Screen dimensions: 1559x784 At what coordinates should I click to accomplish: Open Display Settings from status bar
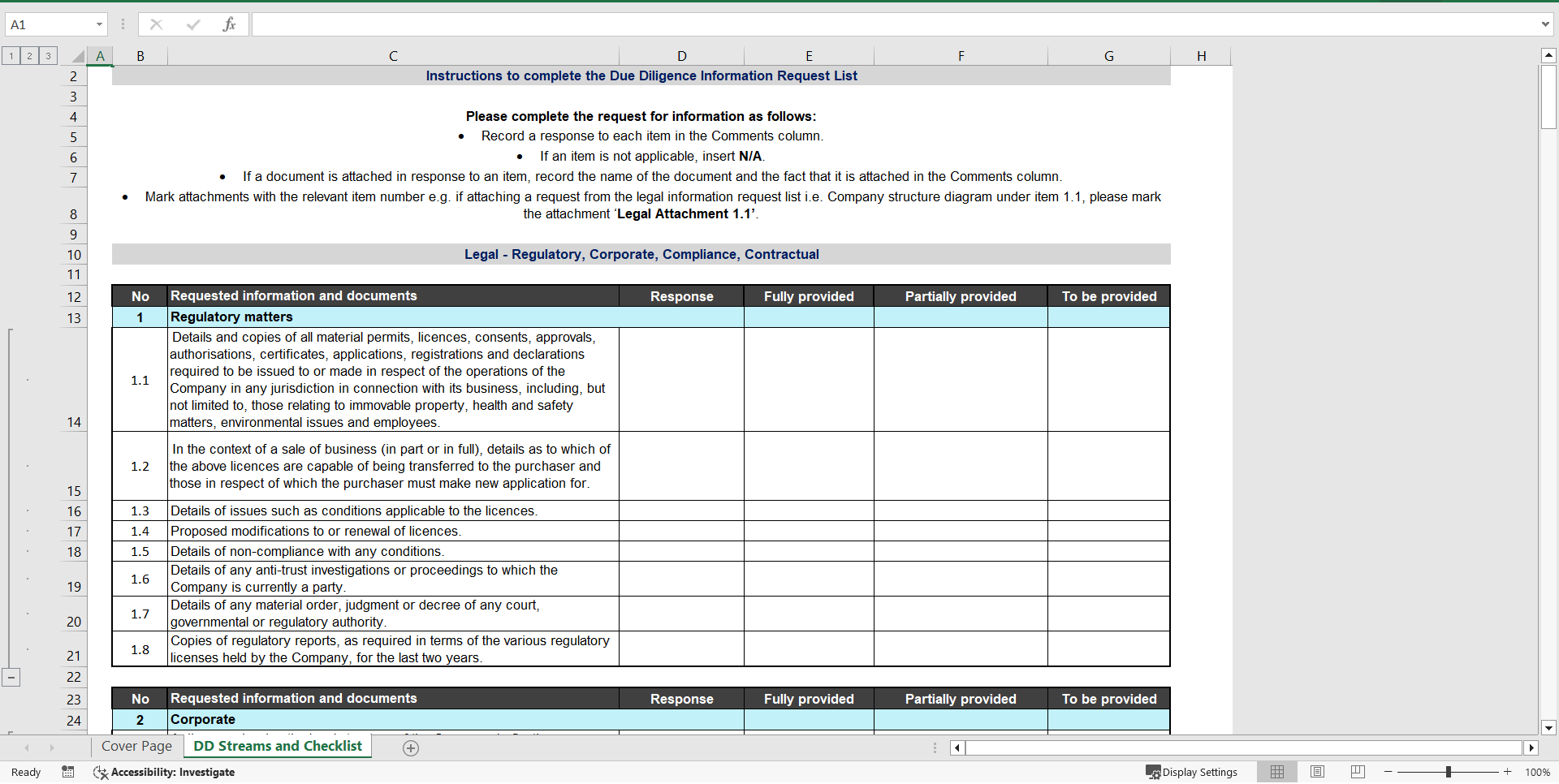point(1190,772)
